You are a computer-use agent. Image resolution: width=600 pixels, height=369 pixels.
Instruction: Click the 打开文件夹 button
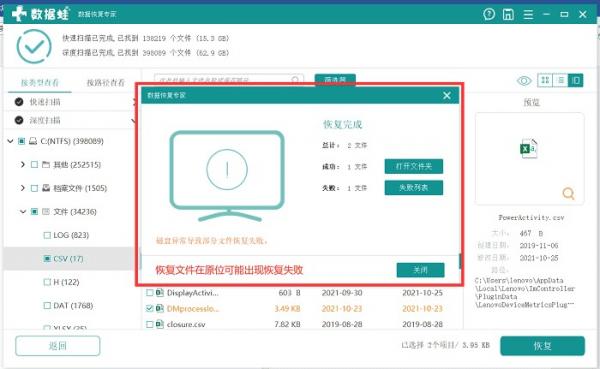pyautogui.click(x=414, y=166)
